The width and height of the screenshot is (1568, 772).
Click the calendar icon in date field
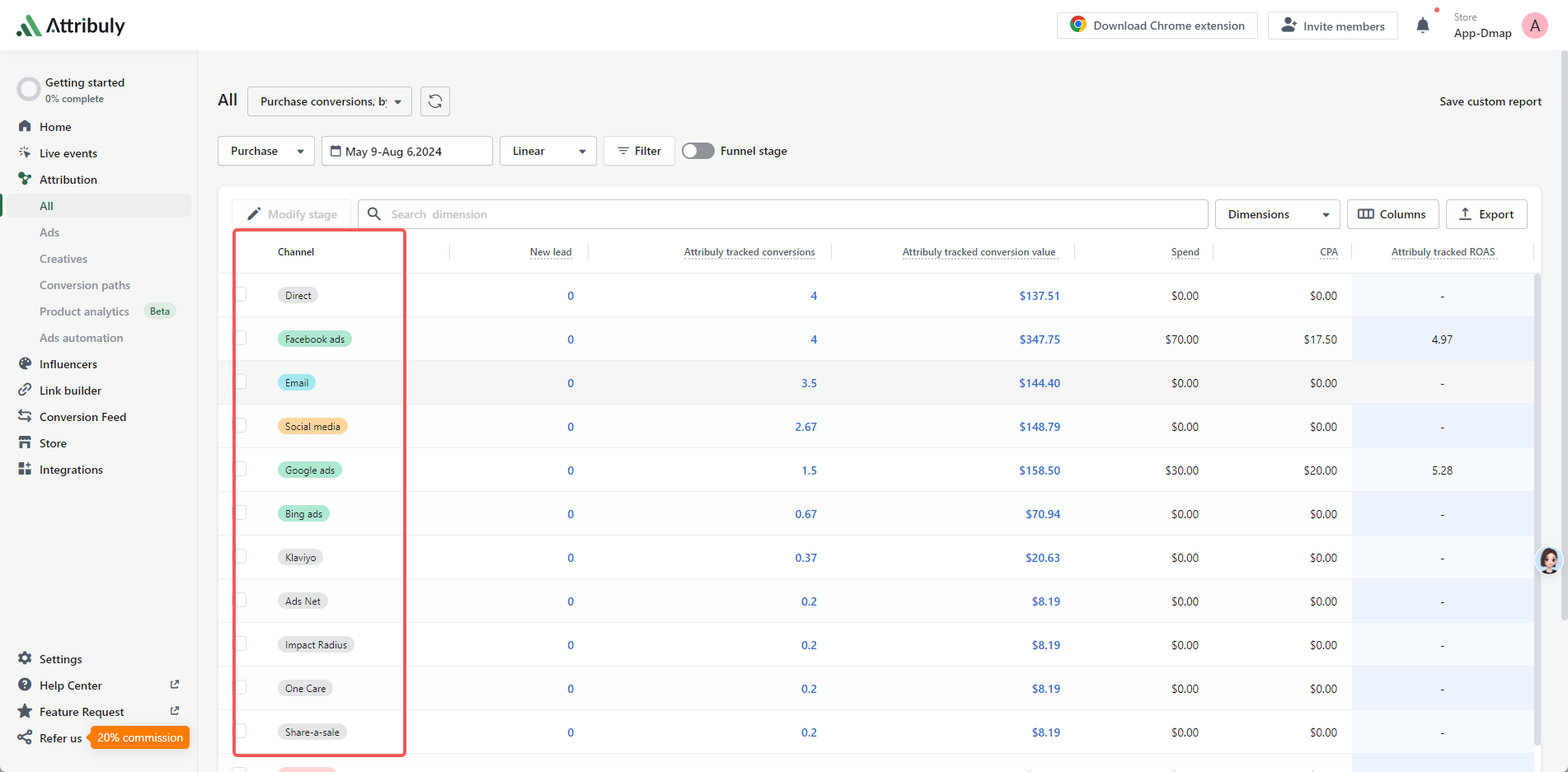336,151
